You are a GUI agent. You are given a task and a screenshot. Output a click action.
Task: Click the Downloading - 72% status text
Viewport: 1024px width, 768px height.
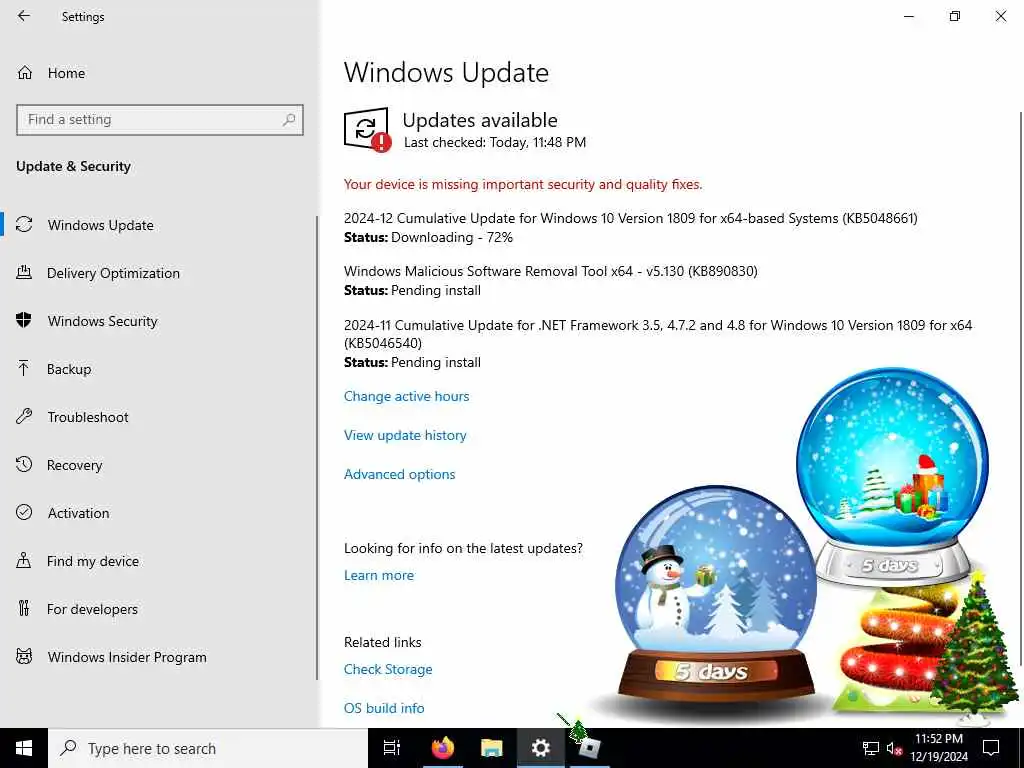point(451,237)
